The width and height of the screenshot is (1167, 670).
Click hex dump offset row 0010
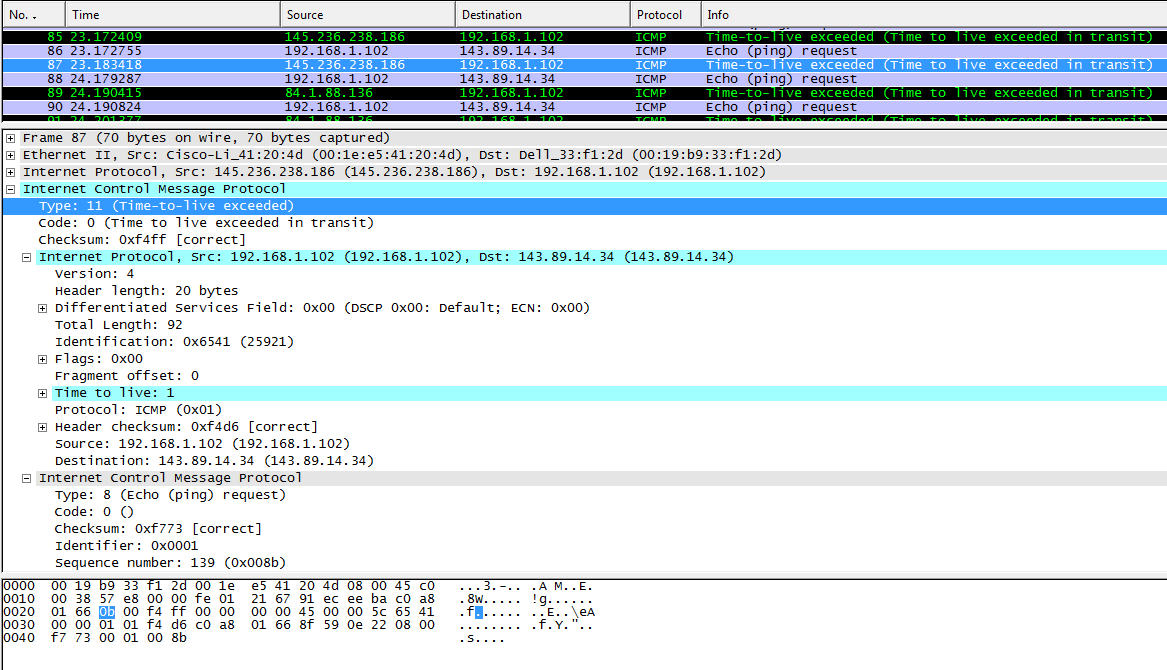(19, 599)
